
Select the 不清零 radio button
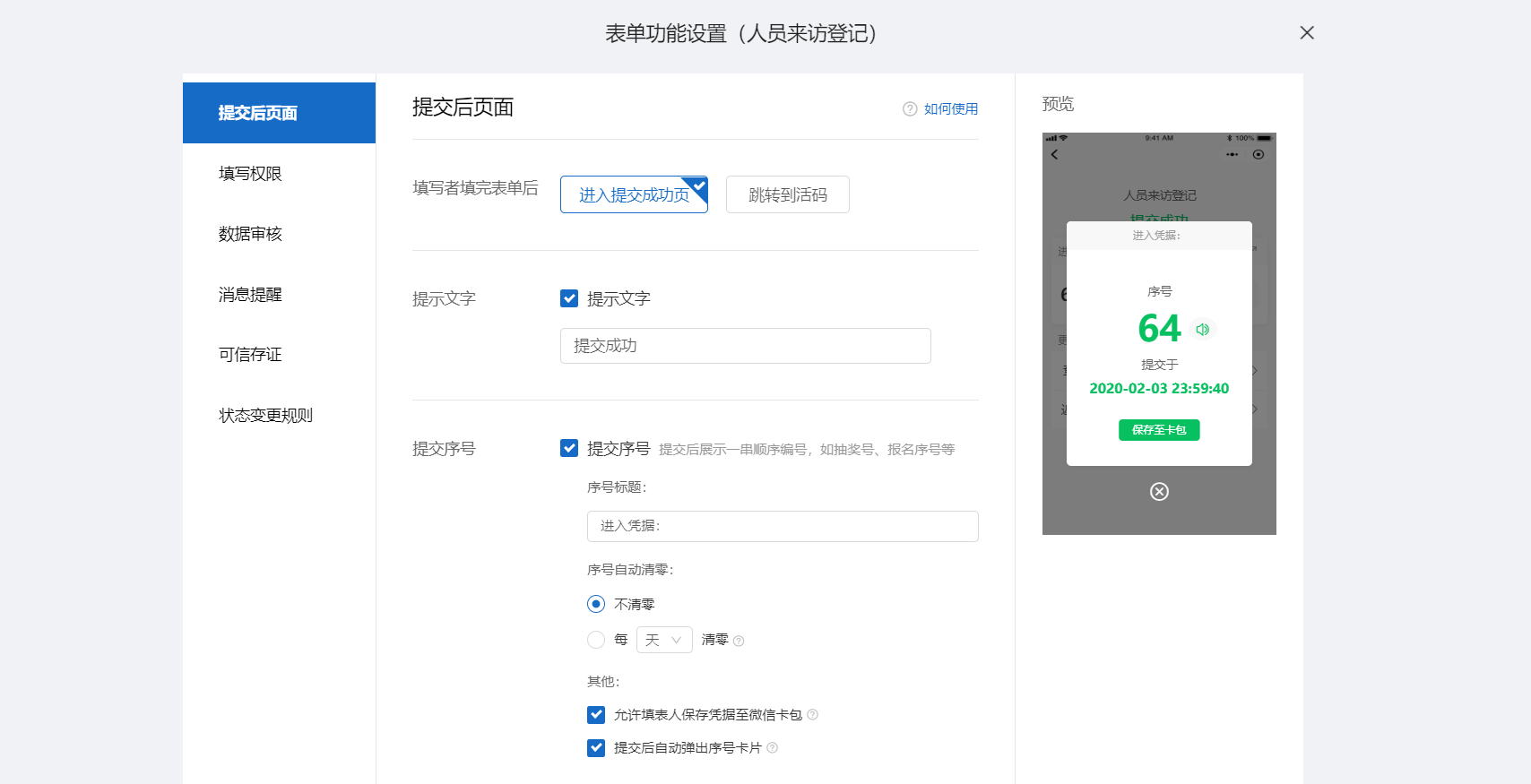pyautogui.click(x=596, y=604)
